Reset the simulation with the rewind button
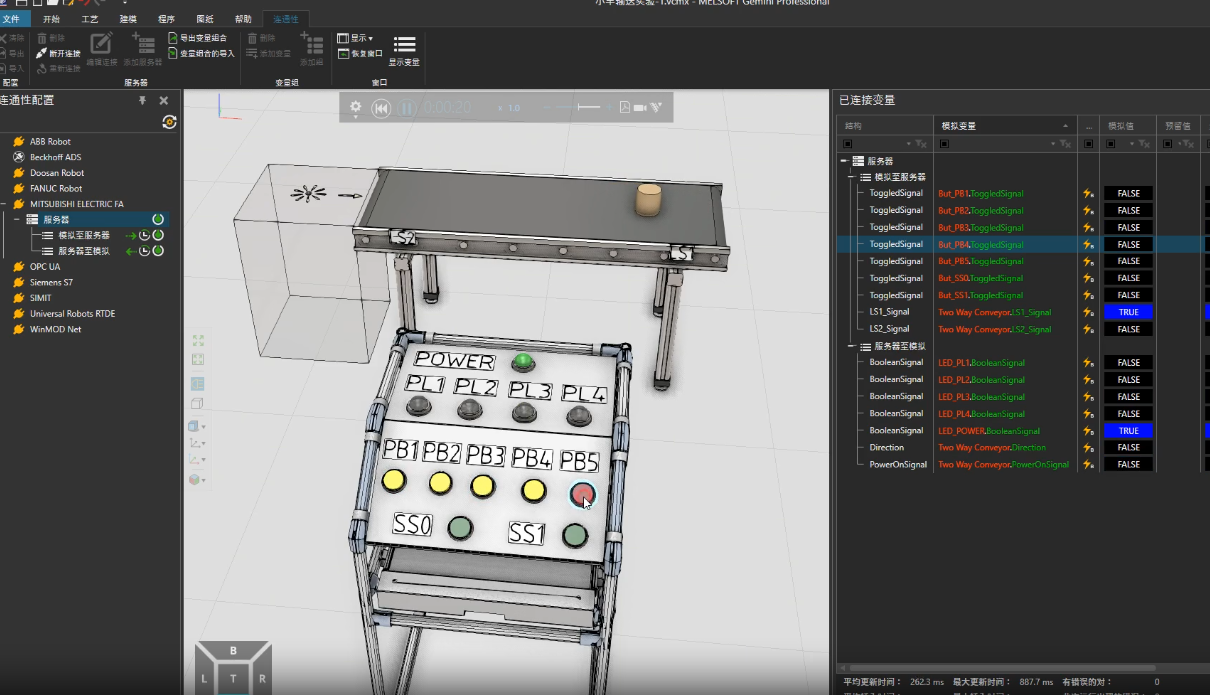1210x695 pixels. [381, 108]
